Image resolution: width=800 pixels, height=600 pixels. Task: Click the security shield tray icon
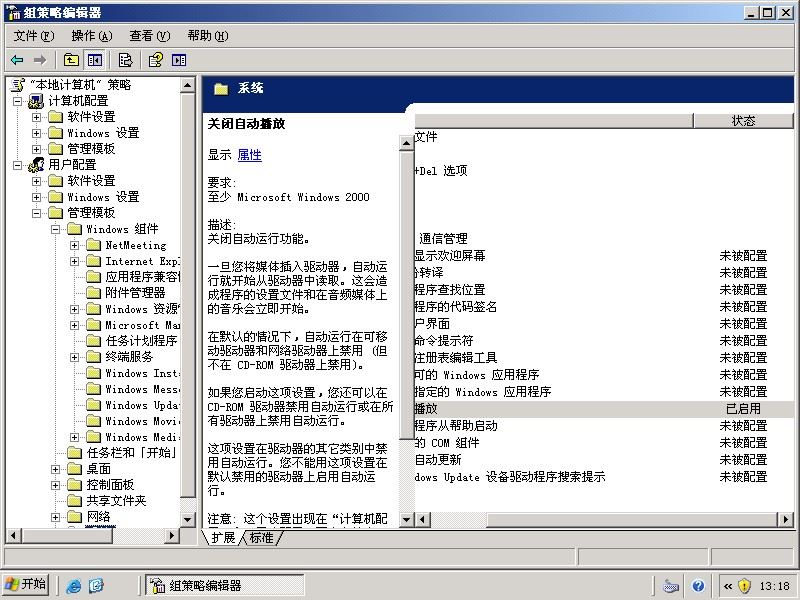(x=744, y=586)
